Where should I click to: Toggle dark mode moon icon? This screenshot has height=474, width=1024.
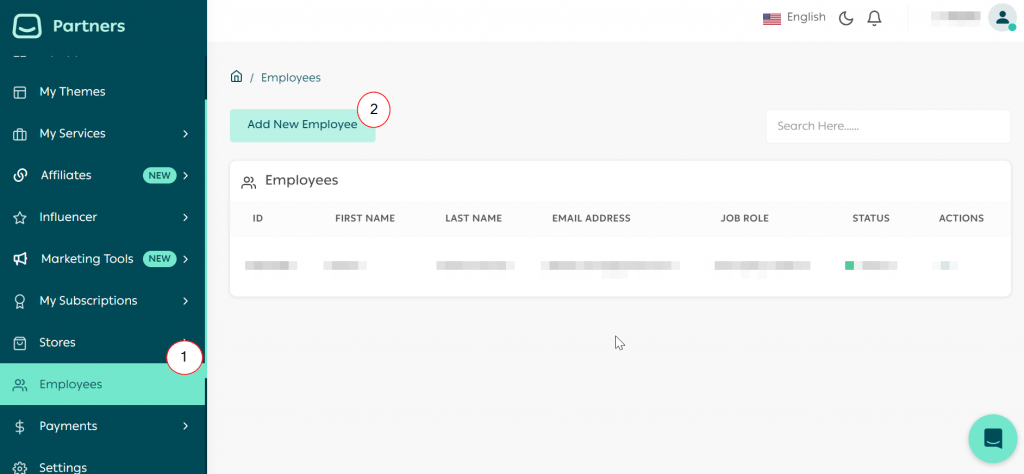tap(846, 18)
